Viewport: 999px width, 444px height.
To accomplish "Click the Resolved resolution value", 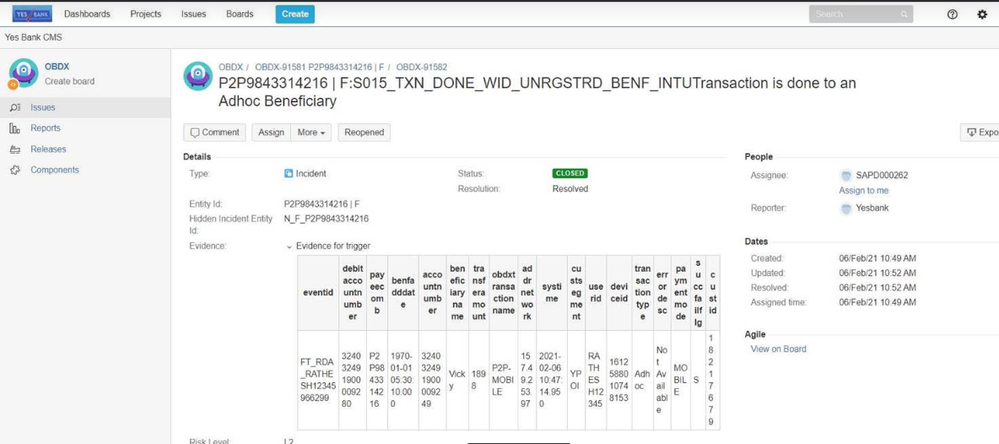I will [x=570, y=189].
